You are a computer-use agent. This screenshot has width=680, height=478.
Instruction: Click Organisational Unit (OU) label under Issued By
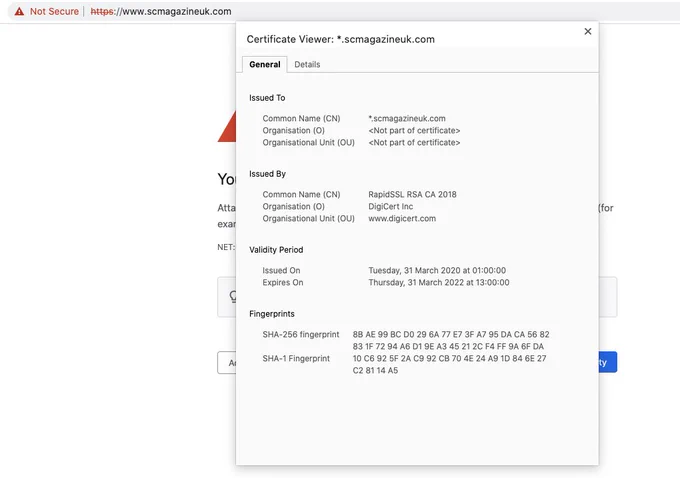tap(308, 219)
